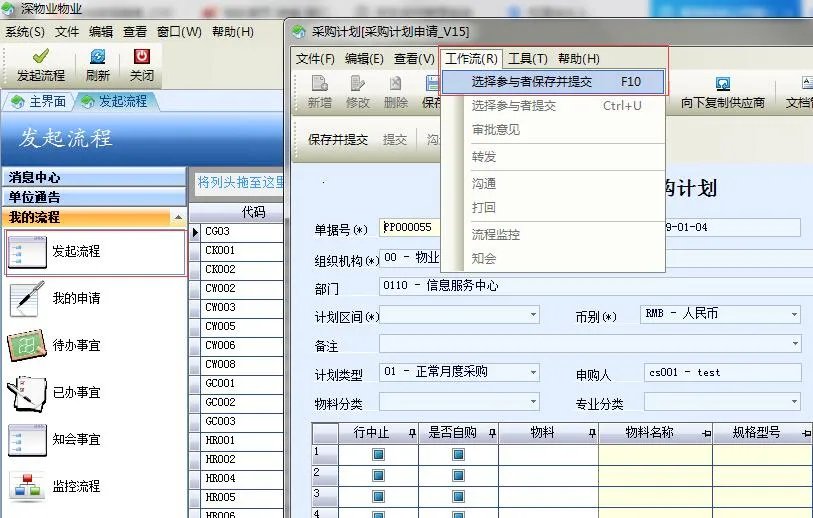Open 监控流程 flowchart icon in sidebar
Image resolution: width=813 pixels, height=518 pixels.
click(27, 486)
